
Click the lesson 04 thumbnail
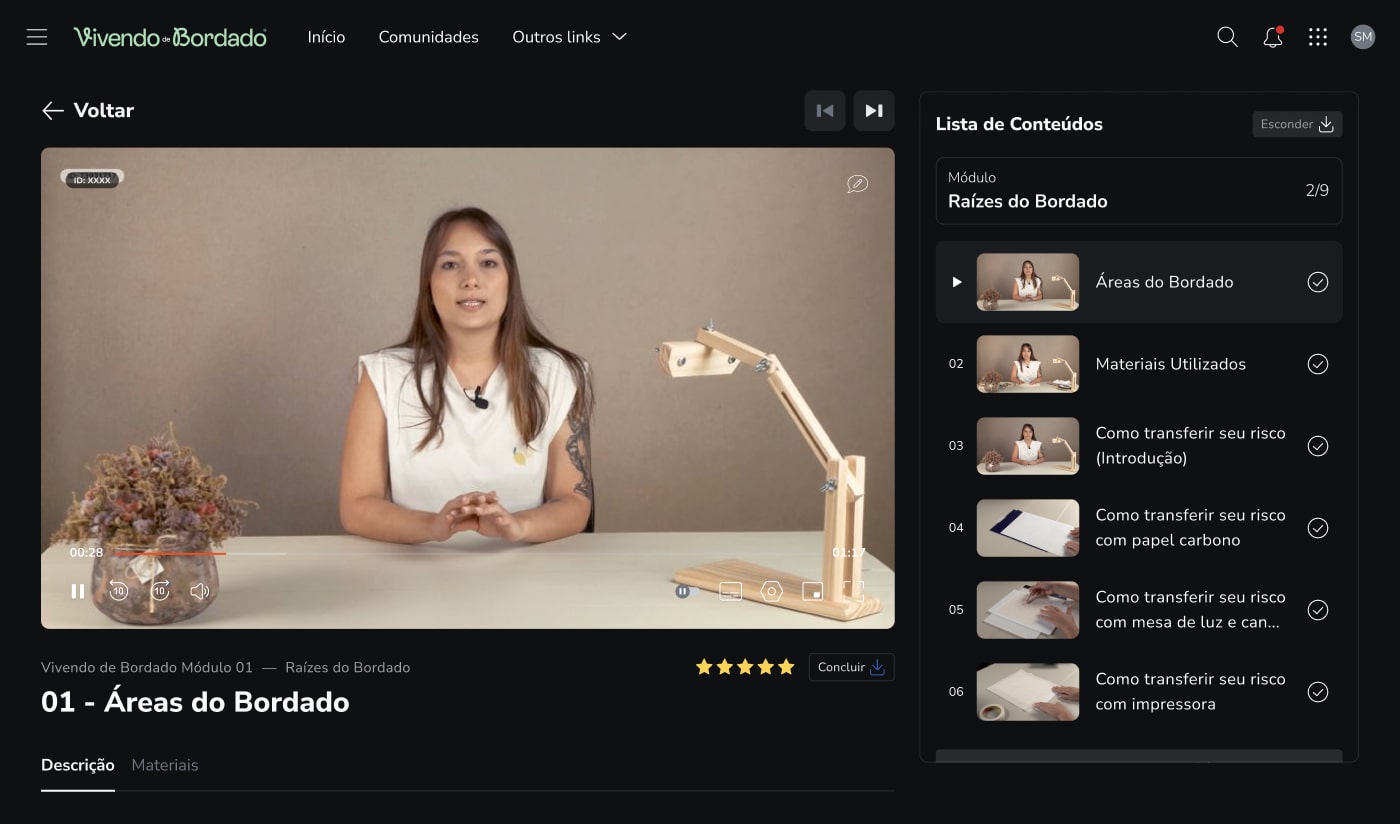point(1028,528)
